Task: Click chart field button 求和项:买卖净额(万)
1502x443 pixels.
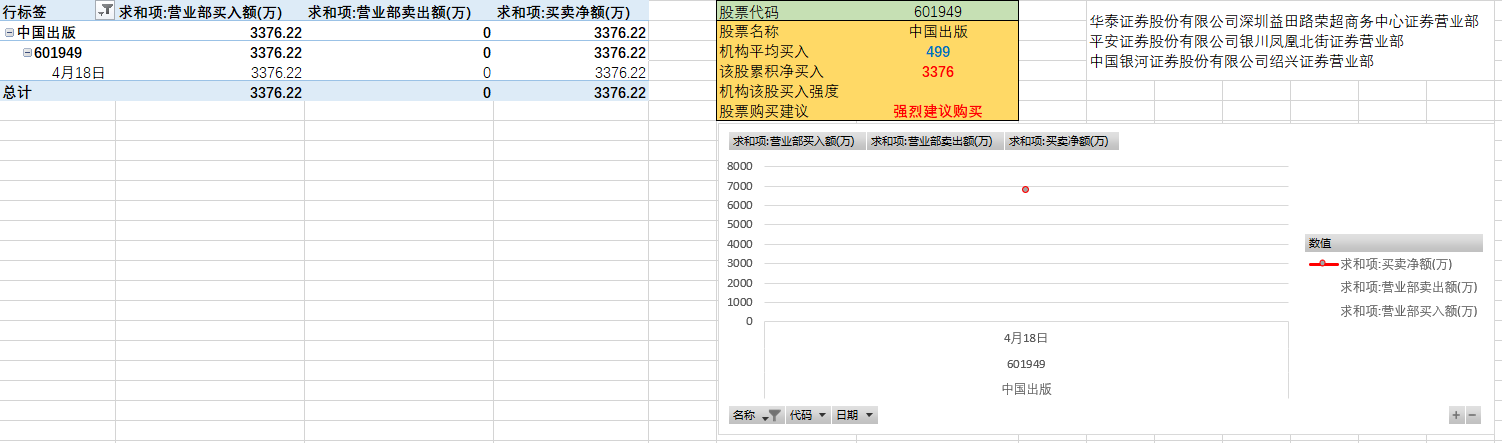Action: point(1061,142)
